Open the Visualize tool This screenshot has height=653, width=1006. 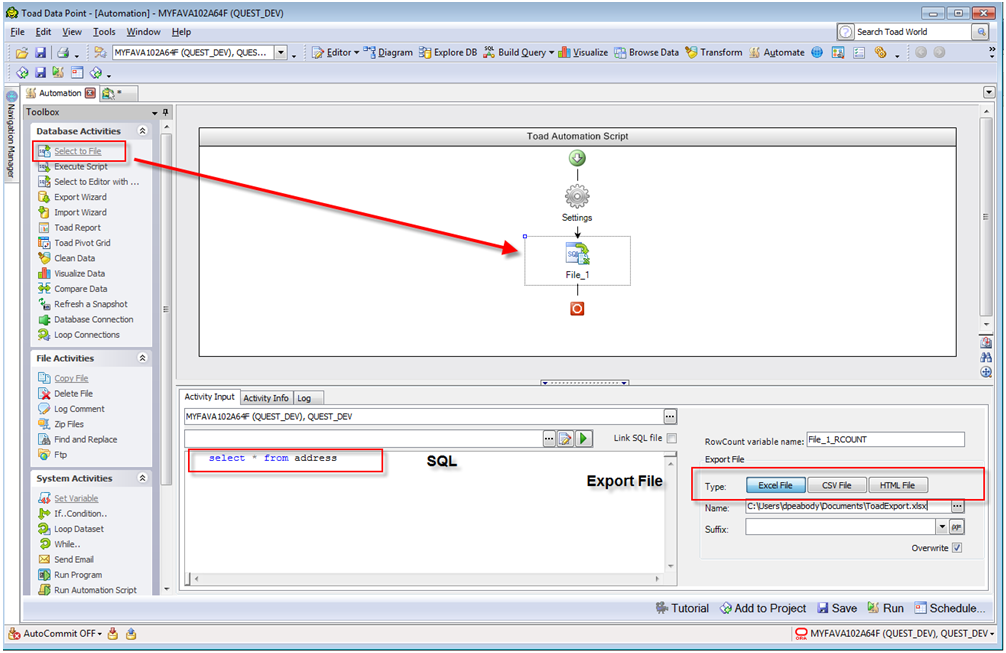(x=583, y=53)
